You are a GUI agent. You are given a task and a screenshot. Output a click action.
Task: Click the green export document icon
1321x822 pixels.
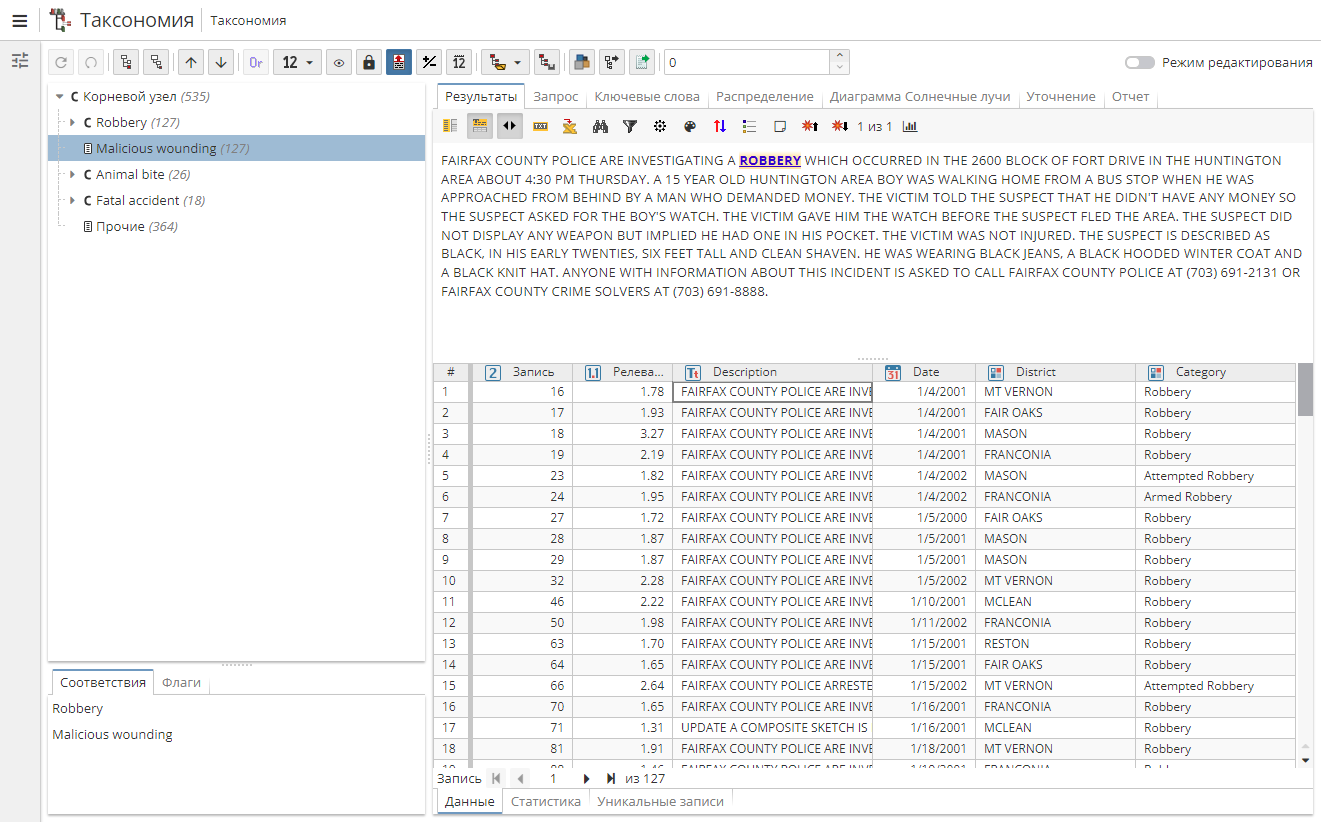pos(641,62)
